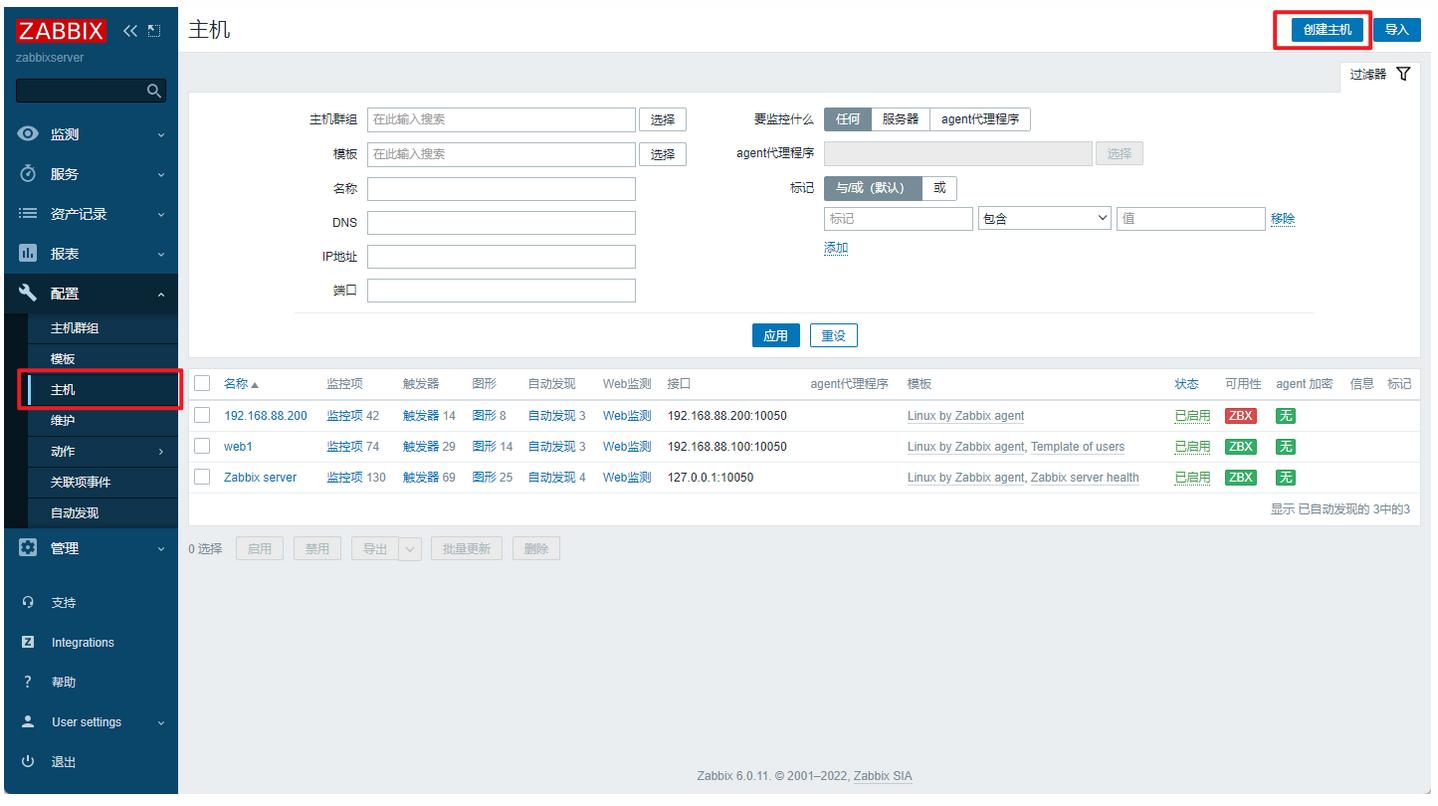
Task: Open host web1 link
Action: point(238,447)
